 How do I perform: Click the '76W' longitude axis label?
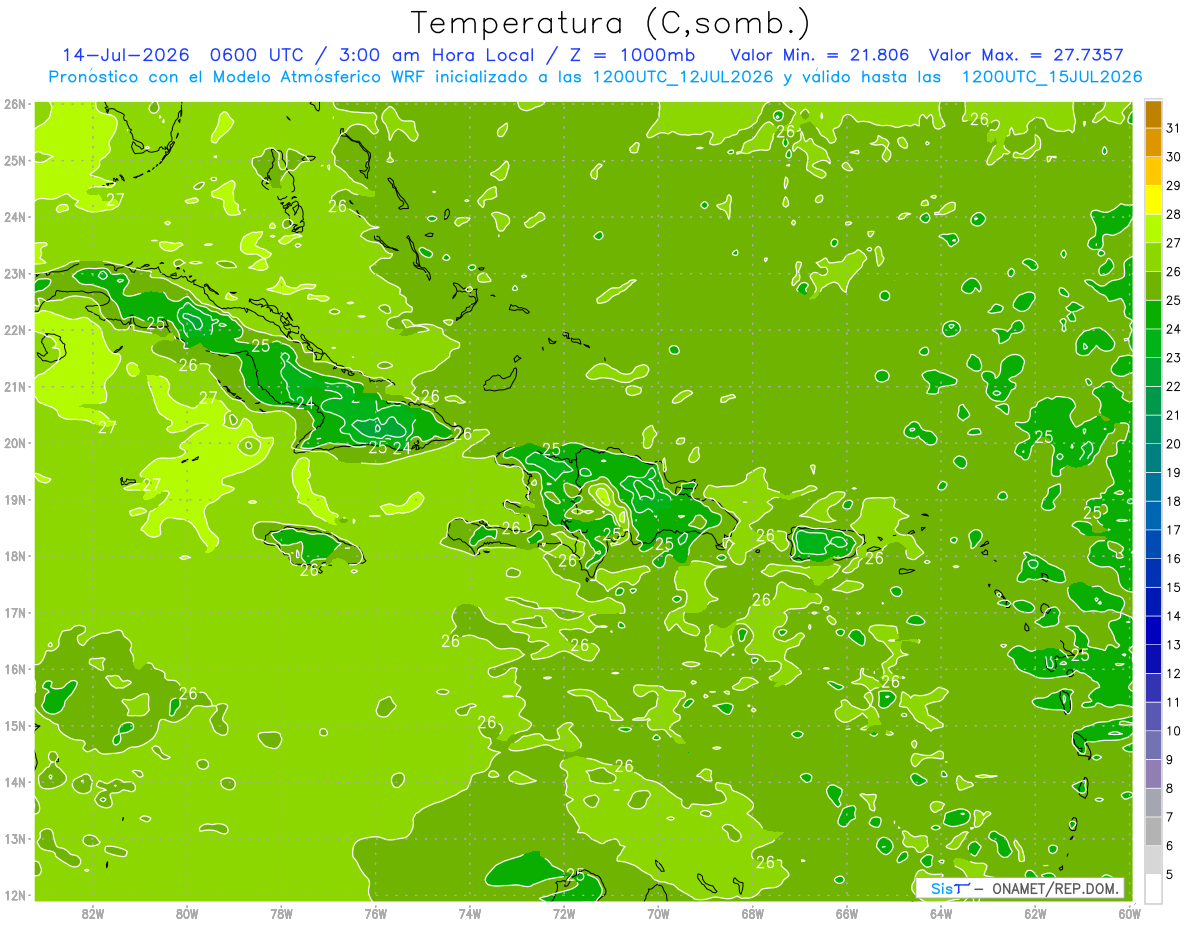[x=375, y=913]
